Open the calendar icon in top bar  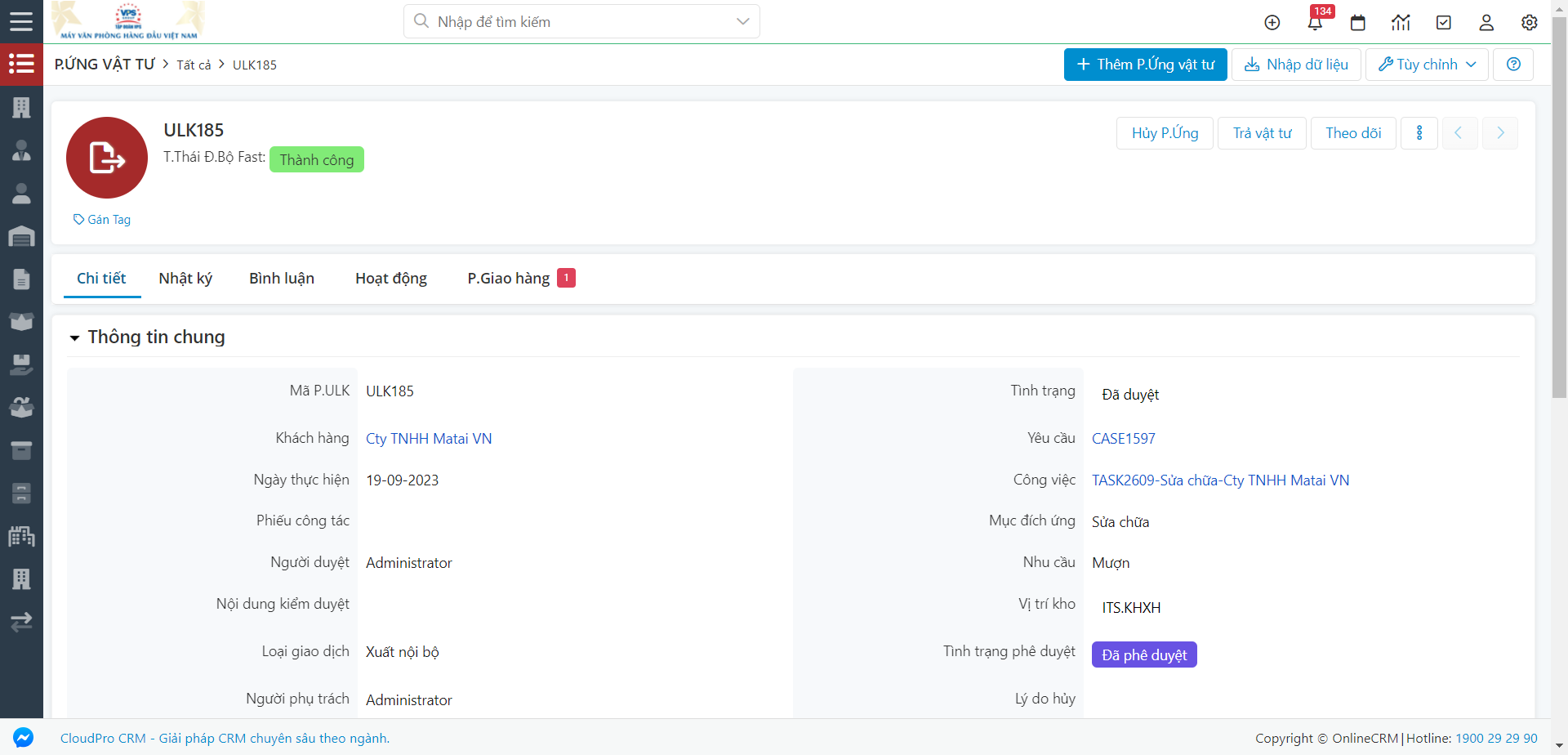coord(1358,22)
